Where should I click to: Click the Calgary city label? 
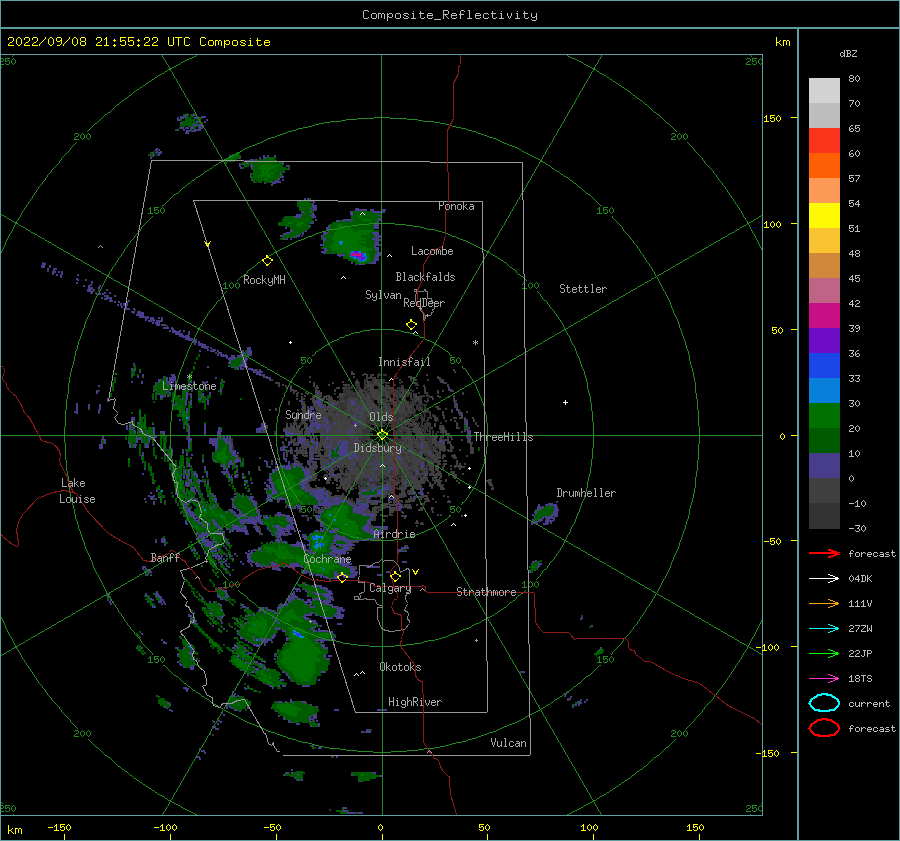(x=390, y=588)
